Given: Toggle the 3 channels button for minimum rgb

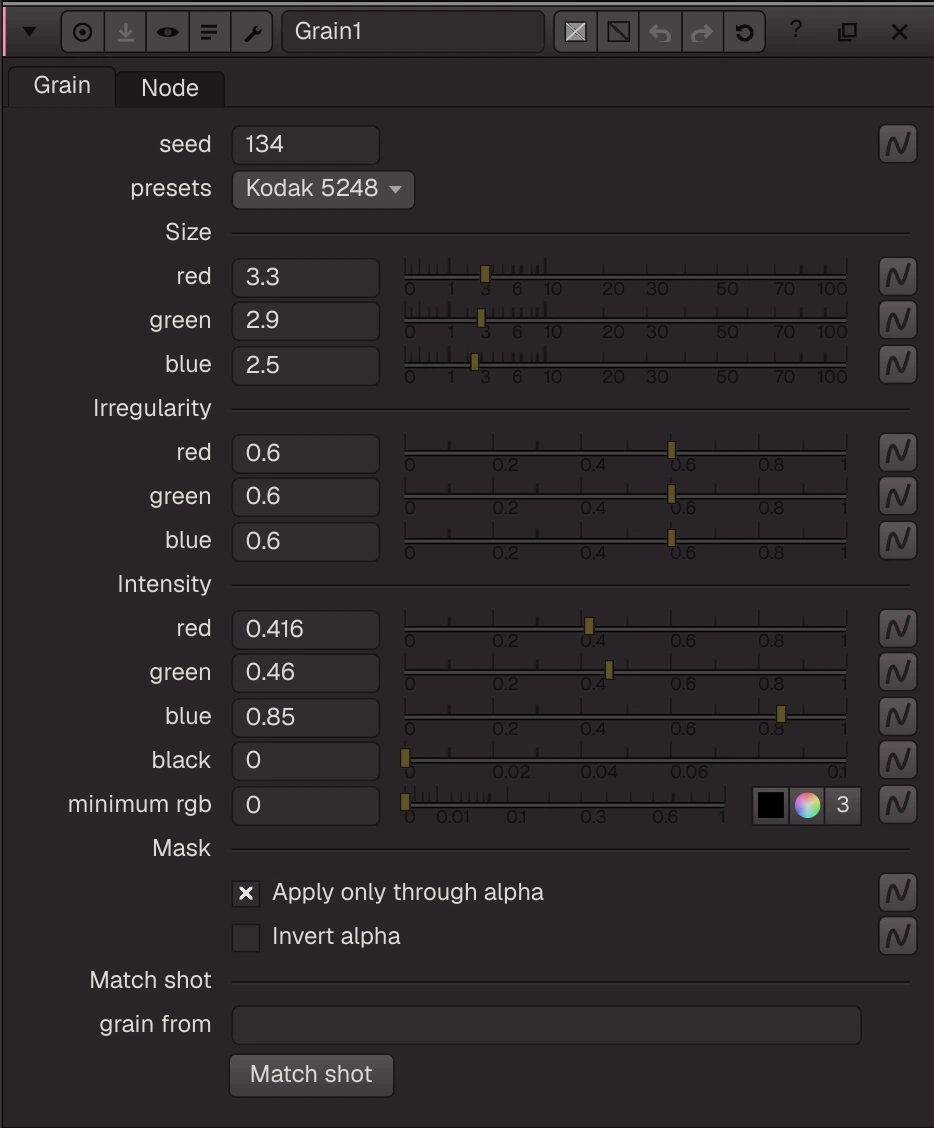Looking at the screenshot, I should click(x=843, y=806).
